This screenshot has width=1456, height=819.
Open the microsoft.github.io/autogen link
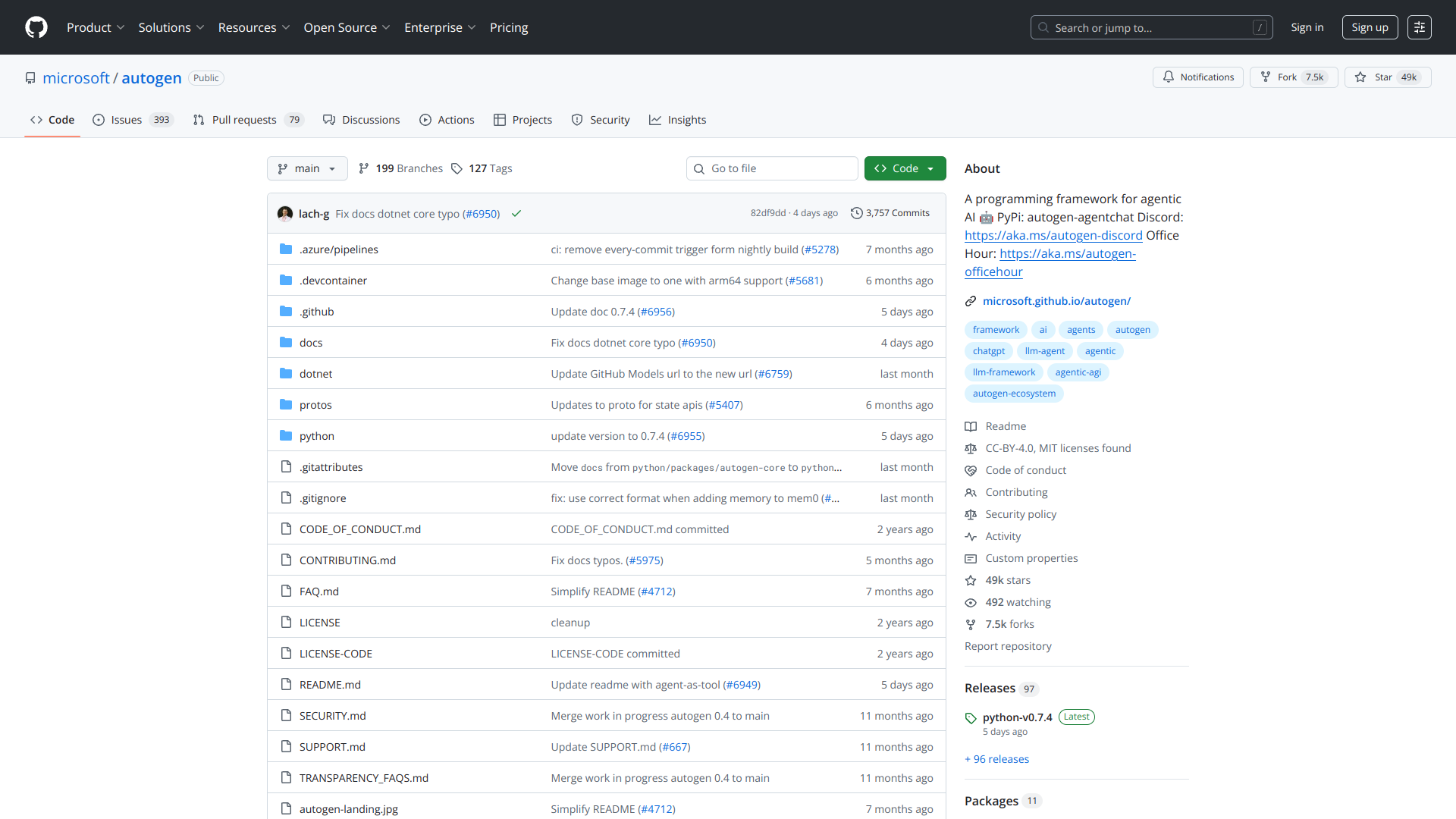pyautogui.click(x=1056, y=301)
